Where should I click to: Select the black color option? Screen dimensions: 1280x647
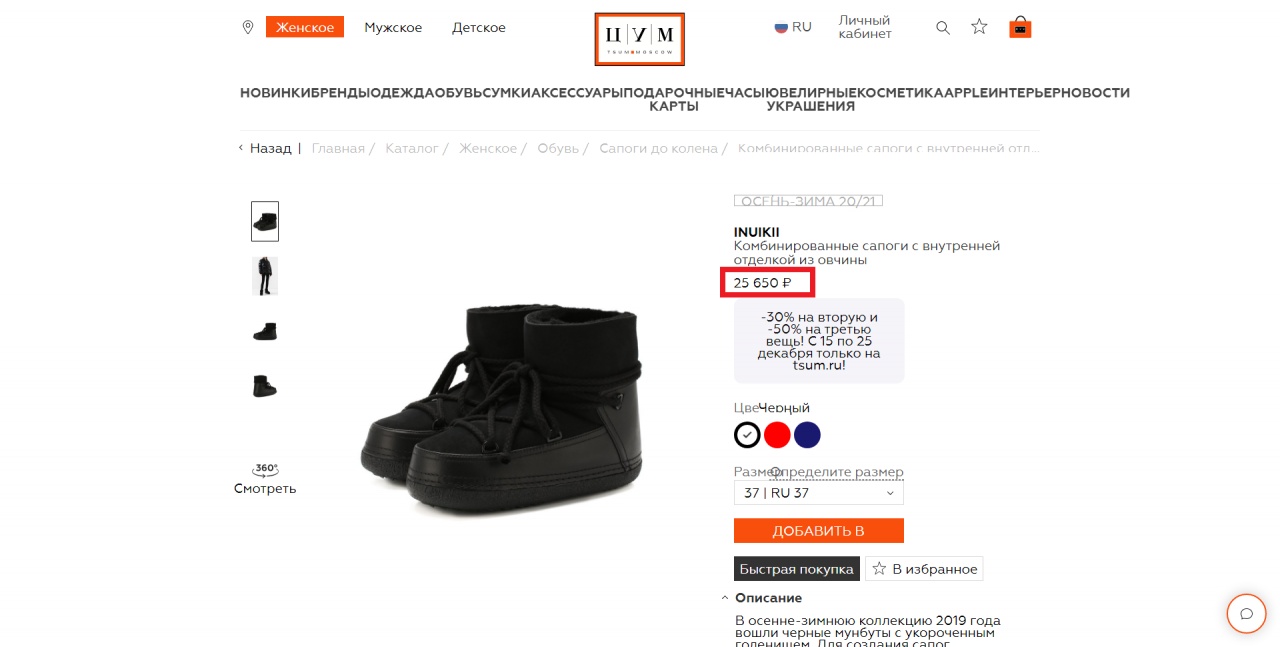click(x=747, y=435)
